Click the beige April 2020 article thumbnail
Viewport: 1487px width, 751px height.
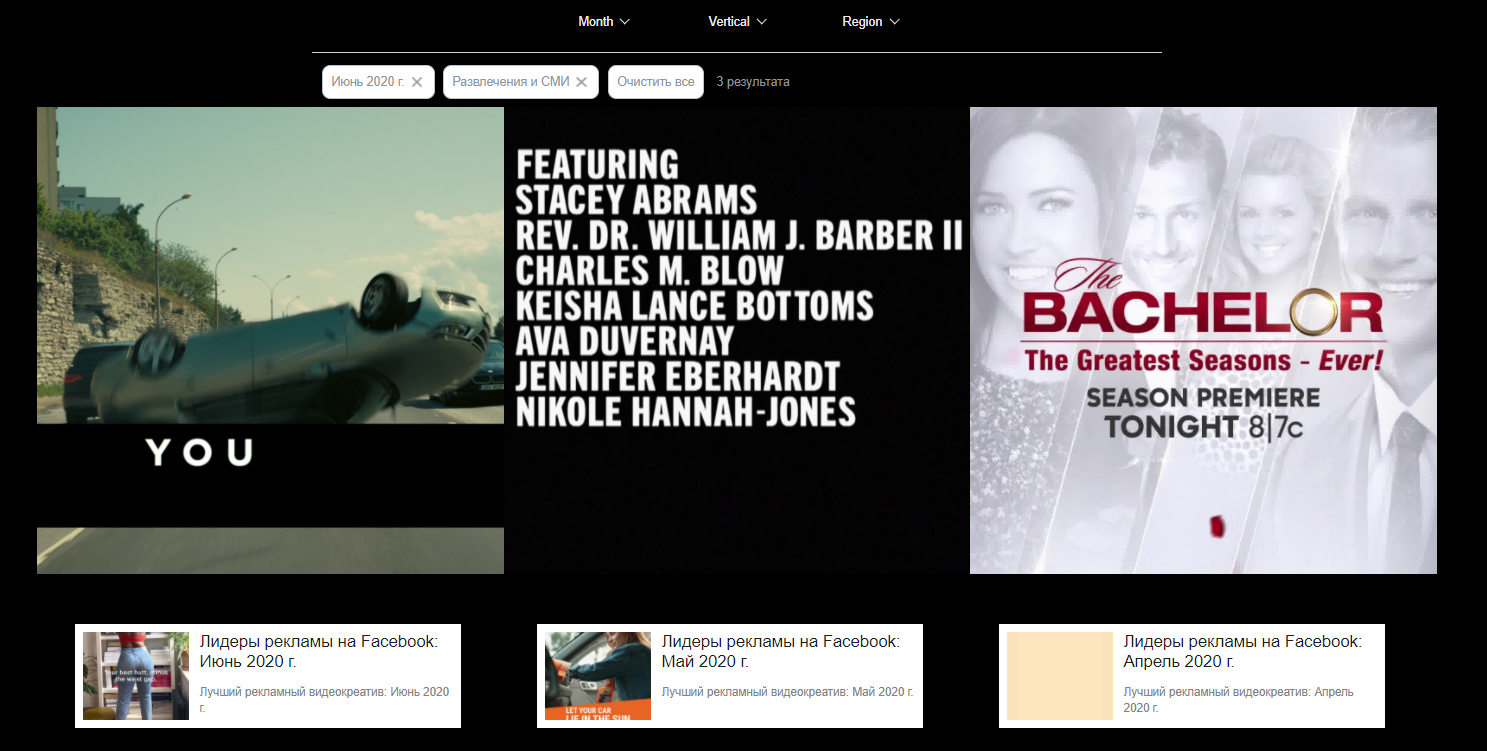tap(1060, 676)
